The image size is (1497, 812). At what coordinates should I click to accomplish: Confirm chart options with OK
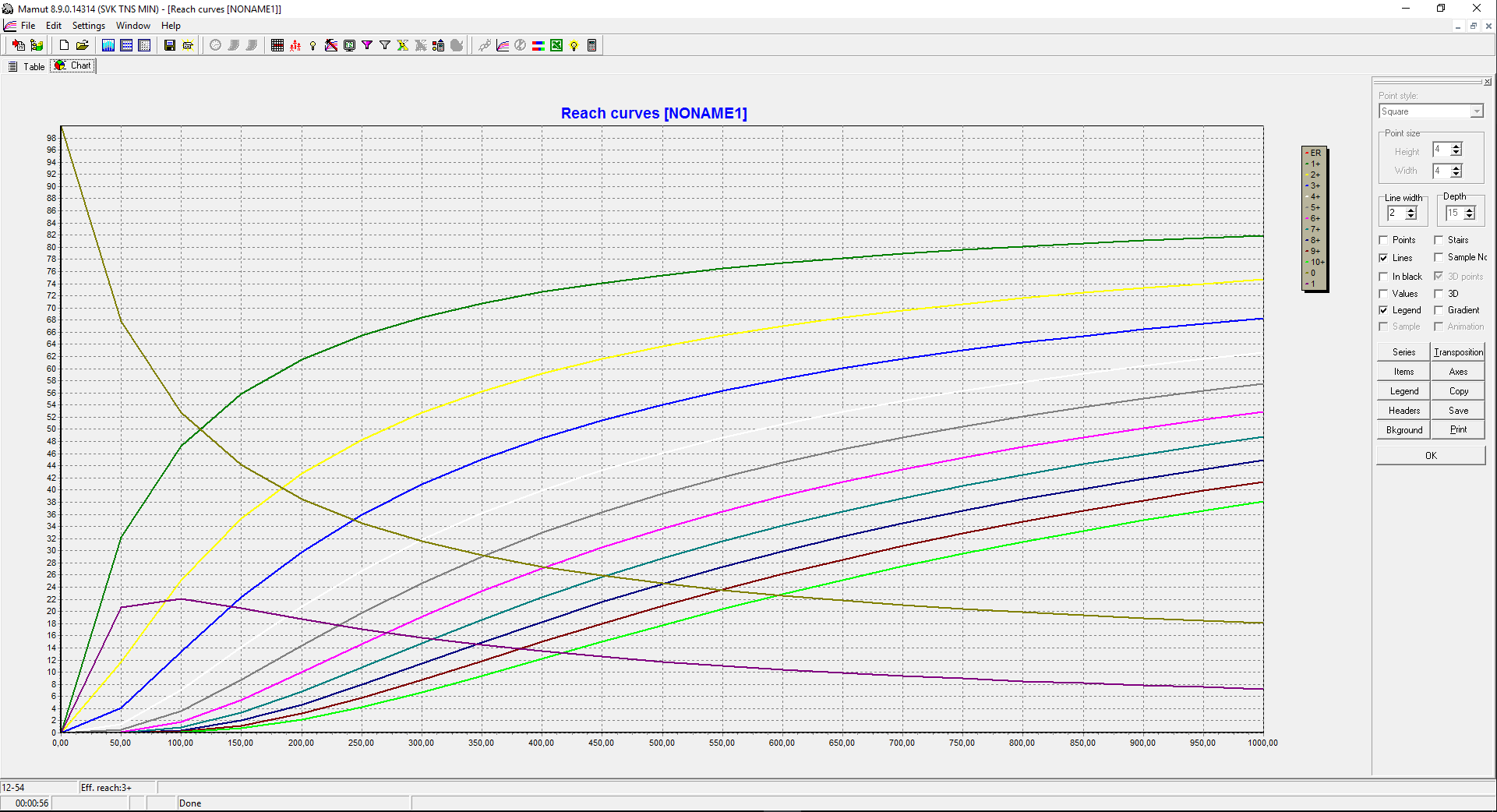[1431, 456]
